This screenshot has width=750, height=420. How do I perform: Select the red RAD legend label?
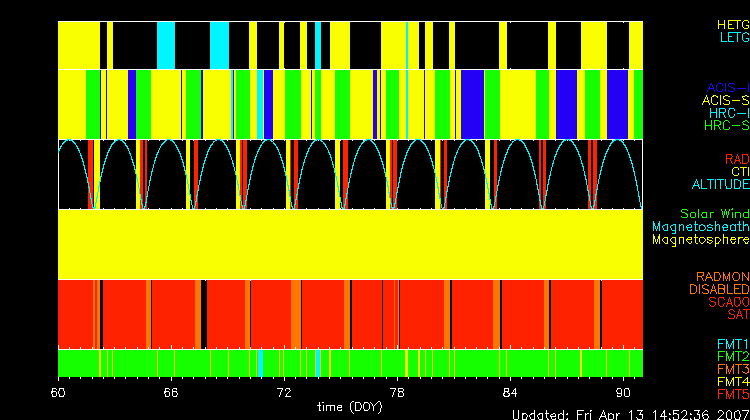click(x=736, y=159)
